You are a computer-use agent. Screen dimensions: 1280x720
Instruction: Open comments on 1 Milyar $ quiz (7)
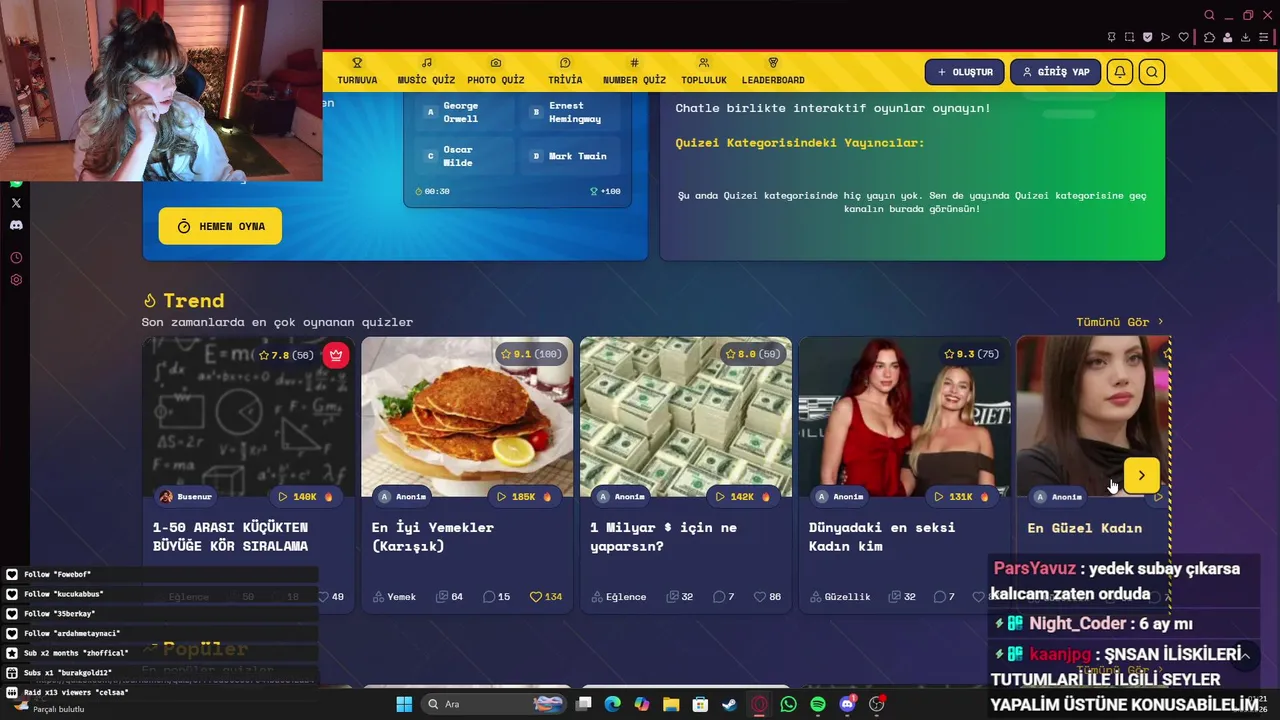[x=724, y=597]
